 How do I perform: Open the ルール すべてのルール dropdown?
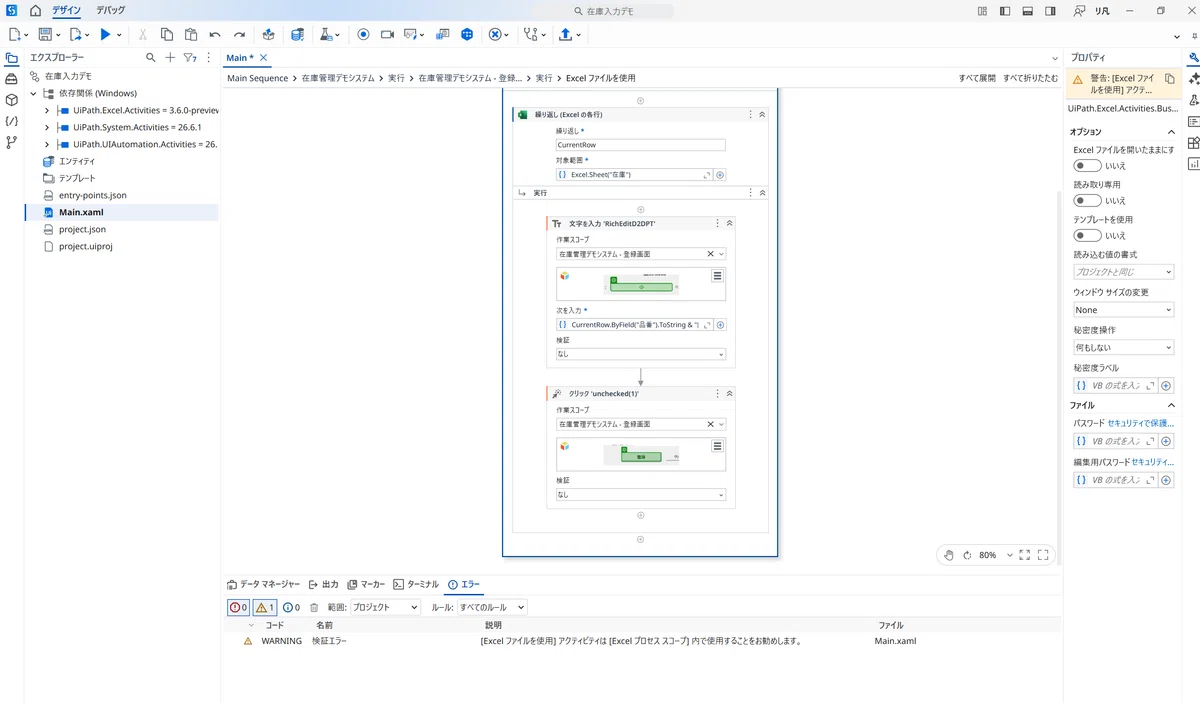tap(492, 607)
